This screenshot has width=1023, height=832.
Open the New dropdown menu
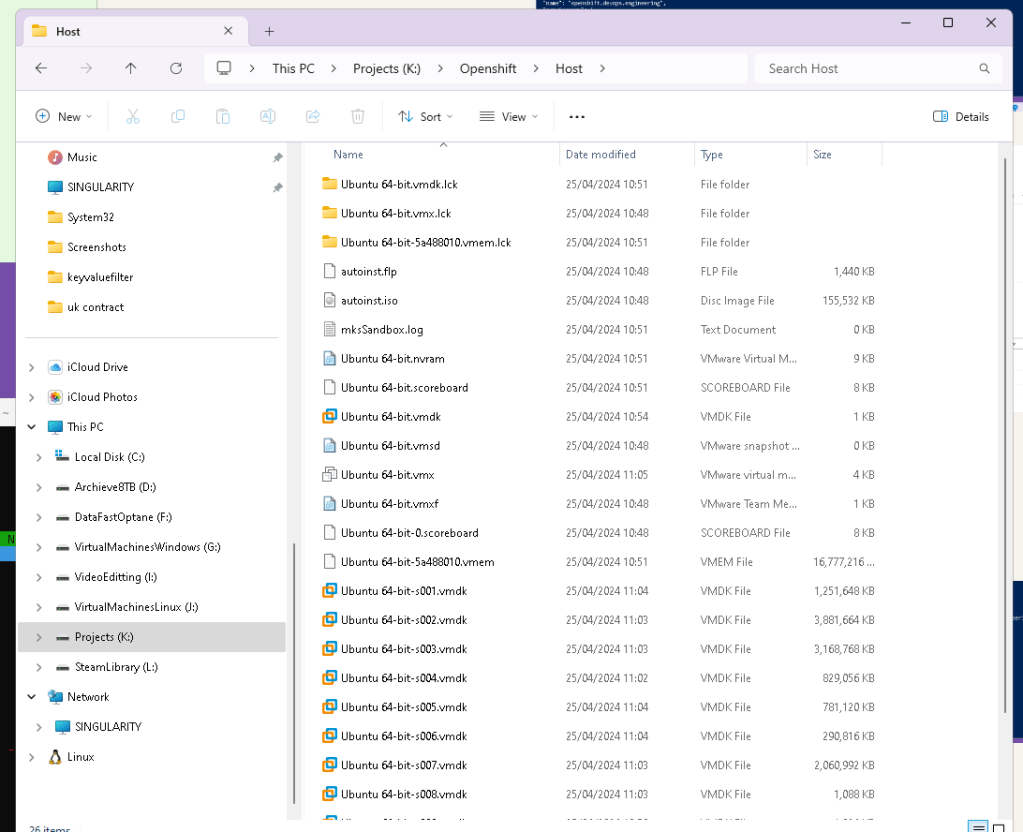tap(63, 117)
